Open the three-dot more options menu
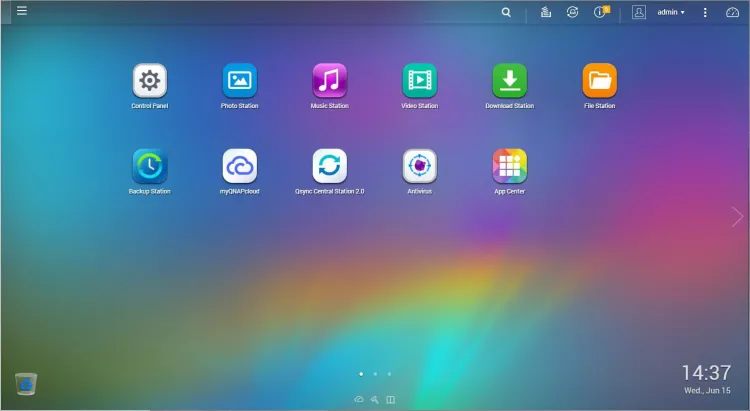Screen dimensions: 750x411 point(705,13)
